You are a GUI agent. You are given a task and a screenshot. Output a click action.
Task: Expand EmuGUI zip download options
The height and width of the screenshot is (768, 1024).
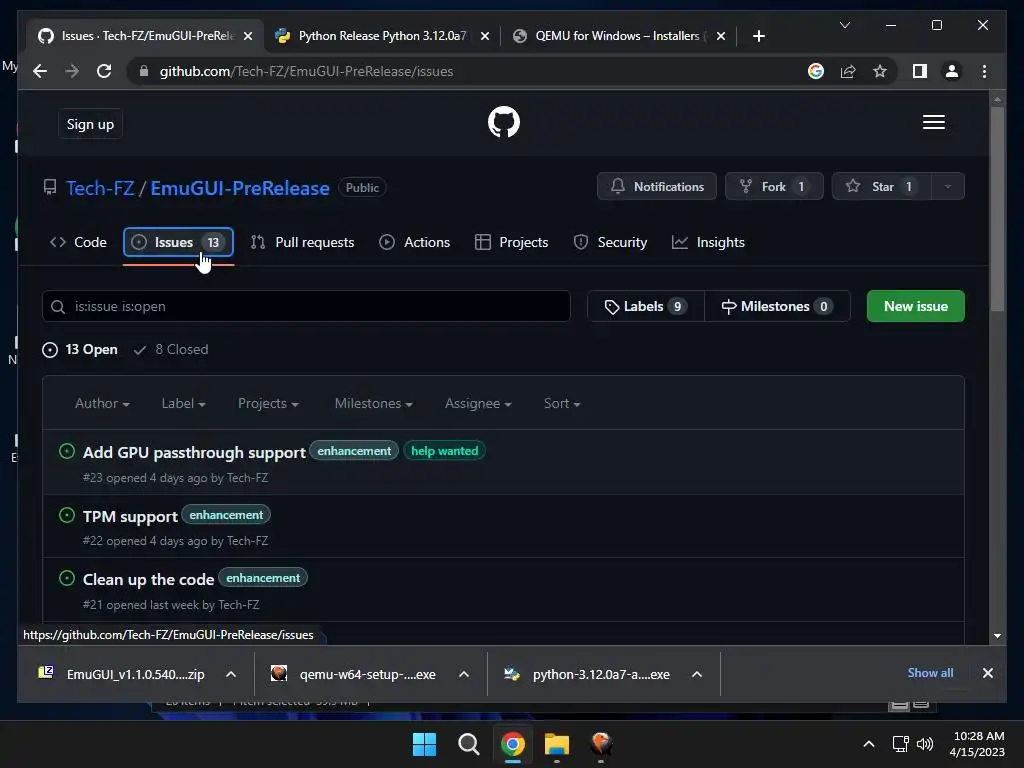click(231, 674)
